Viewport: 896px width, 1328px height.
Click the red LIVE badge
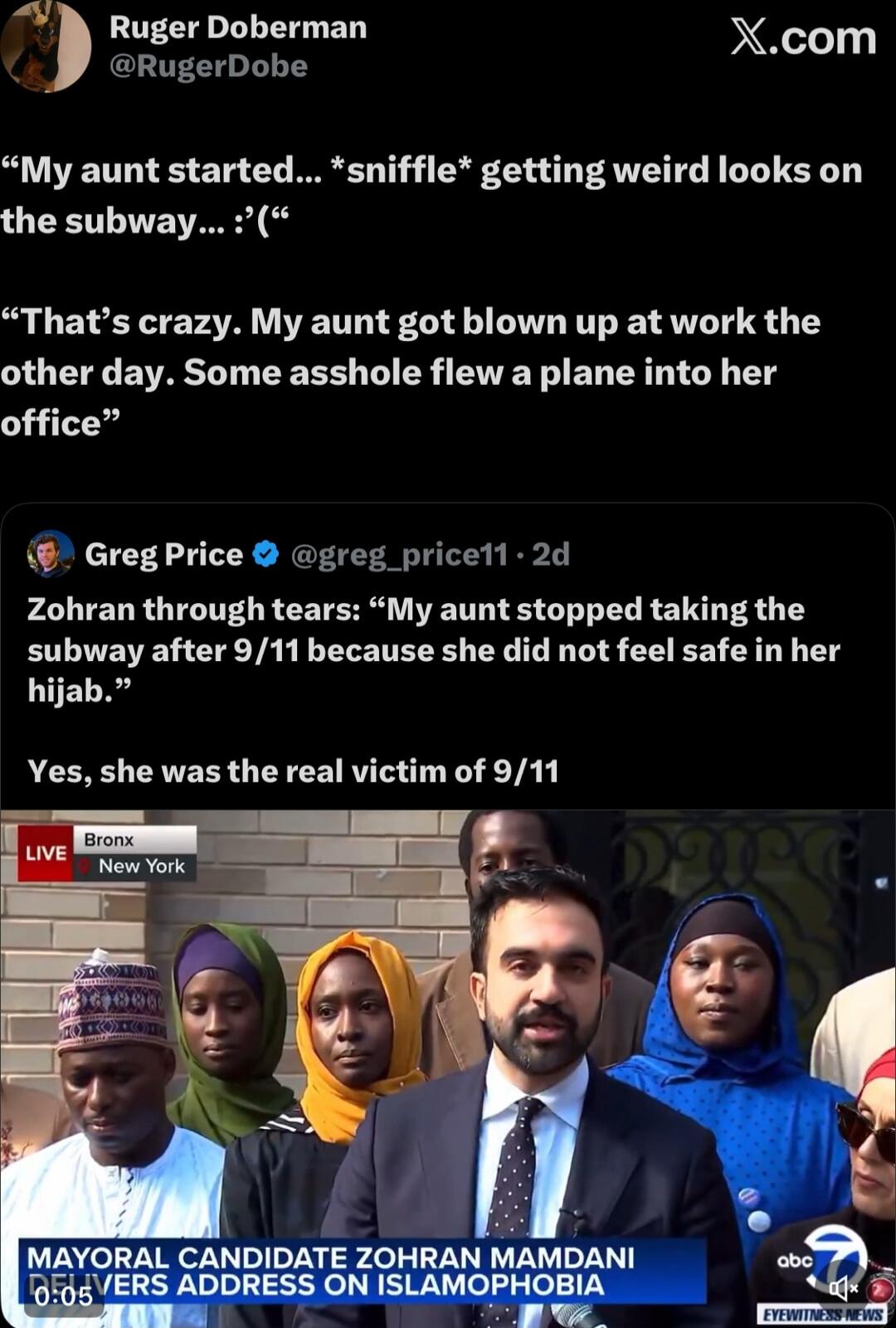coord(46,854)
